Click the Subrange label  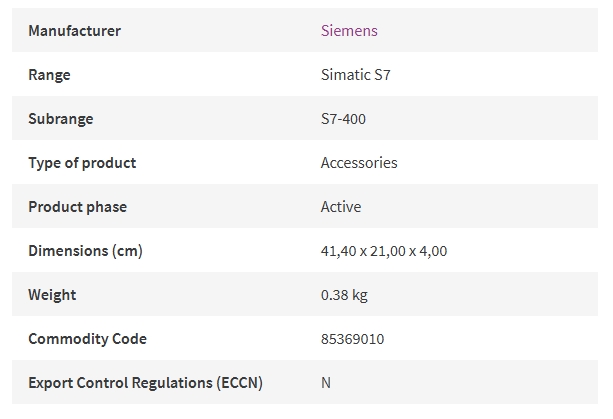coord(61,119)
